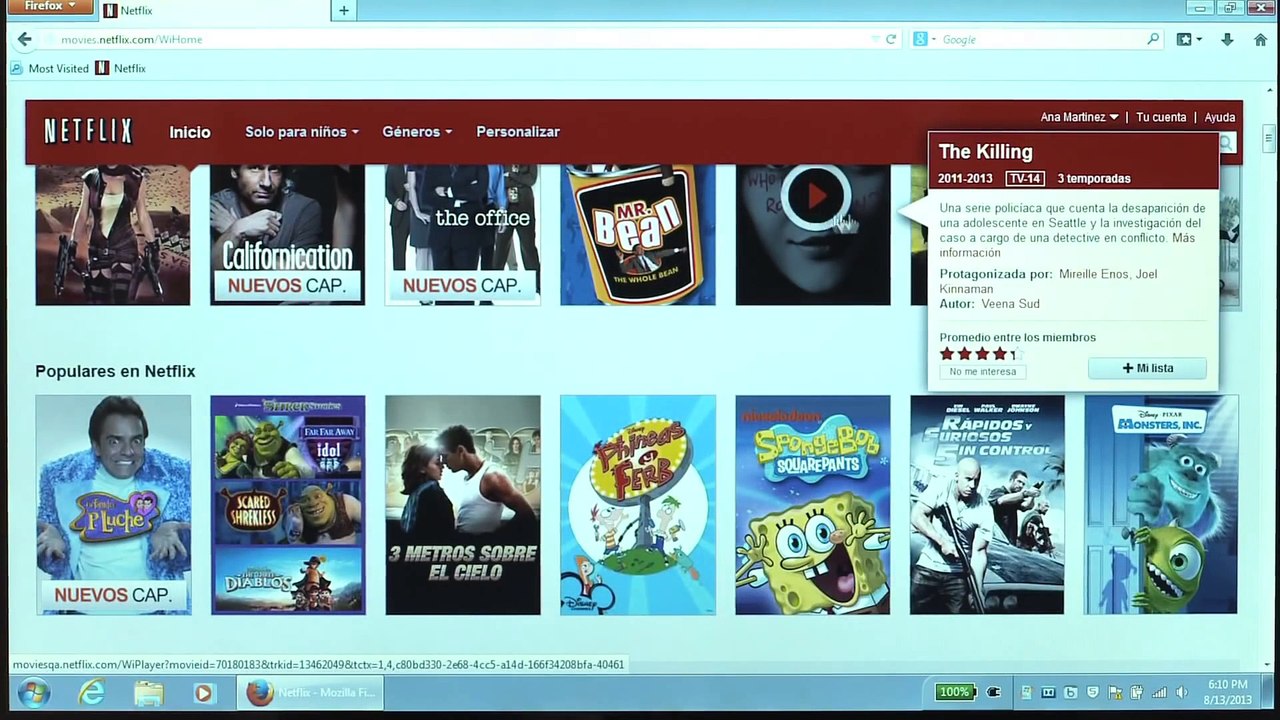This screenshot has height=720, width=1280.
Task: Click the Veena Sud author link
Action: (1010, 304)
